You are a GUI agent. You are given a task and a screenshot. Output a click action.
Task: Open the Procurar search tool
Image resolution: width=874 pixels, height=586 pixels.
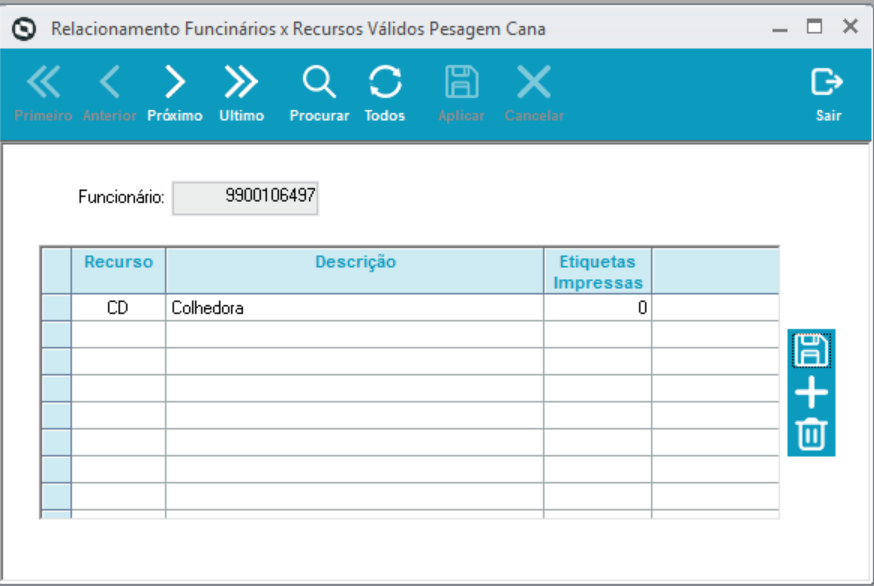[319, 92]
